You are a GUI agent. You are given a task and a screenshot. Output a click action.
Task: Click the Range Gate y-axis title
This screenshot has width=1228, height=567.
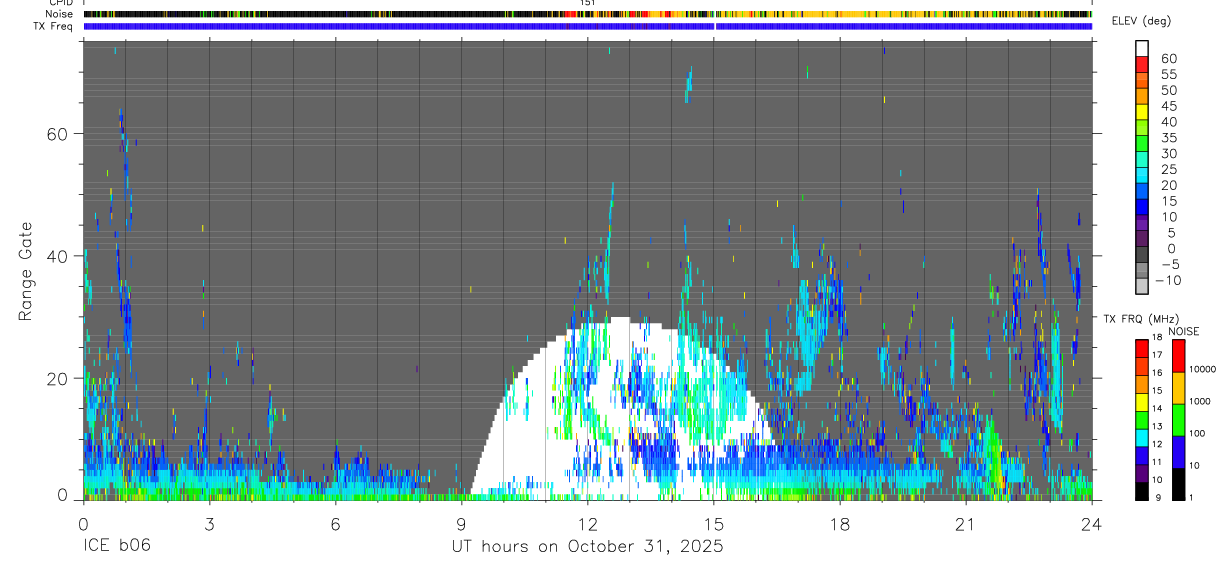[26, 272]
